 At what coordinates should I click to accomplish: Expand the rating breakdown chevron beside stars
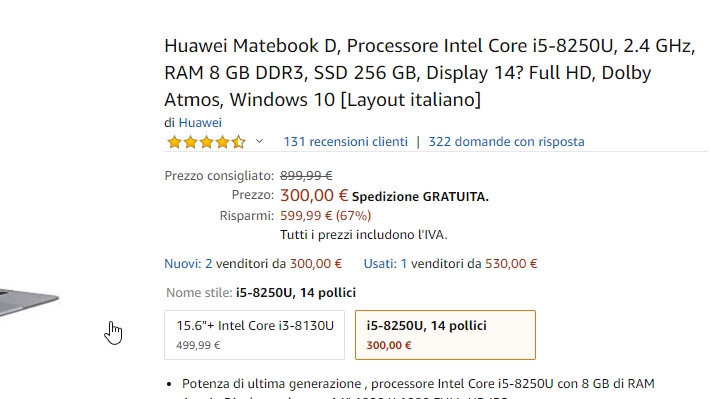pos(259,141)
